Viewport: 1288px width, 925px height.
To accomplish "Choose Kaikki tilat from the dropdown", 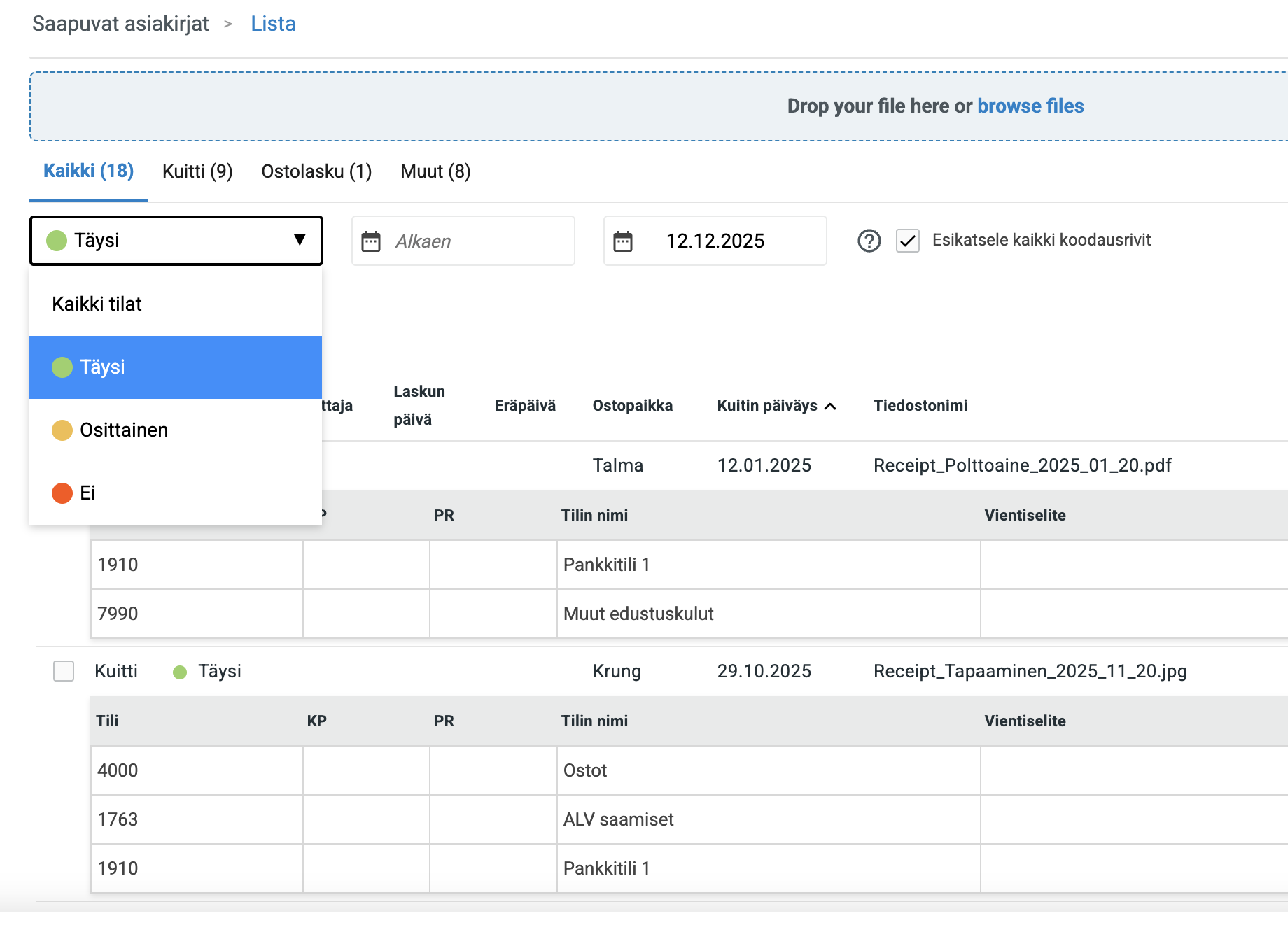I will [x=97, y=304].
